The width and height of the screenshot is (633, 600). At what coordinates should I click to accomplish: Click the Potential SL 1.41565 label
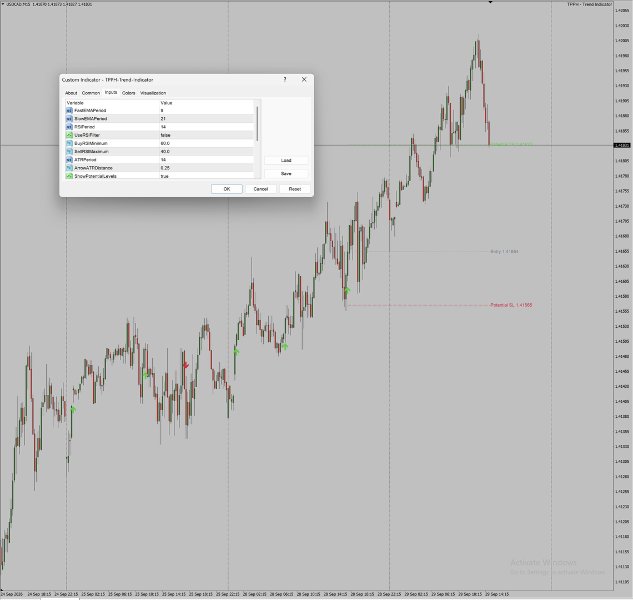pos(511,305)
